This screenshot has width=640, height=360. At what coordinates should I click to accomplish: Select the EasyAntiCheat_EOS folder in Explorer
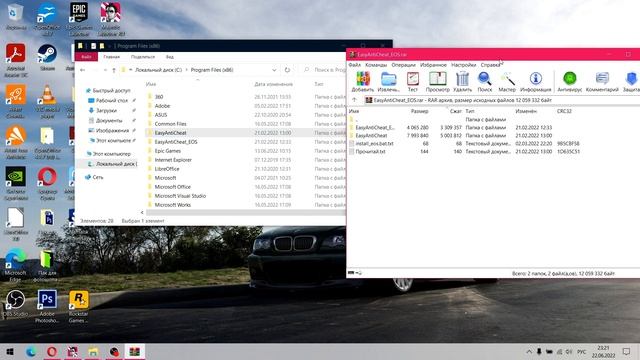coord(176,142)
